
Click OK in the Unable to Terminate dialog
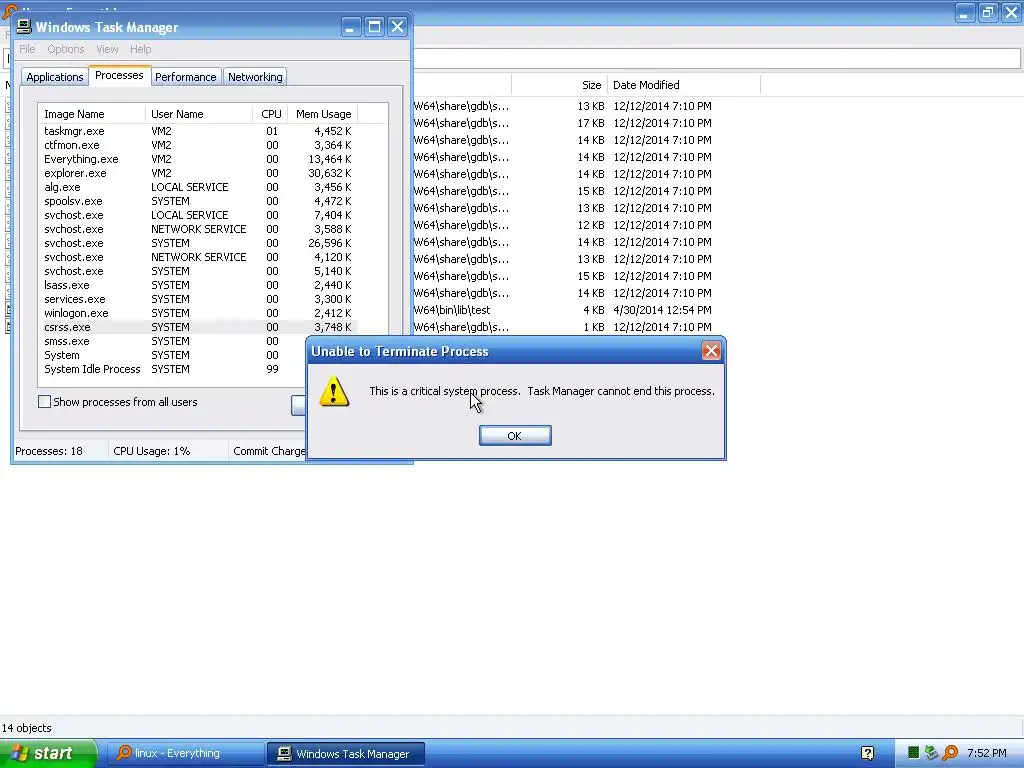[x=515, y=436]
